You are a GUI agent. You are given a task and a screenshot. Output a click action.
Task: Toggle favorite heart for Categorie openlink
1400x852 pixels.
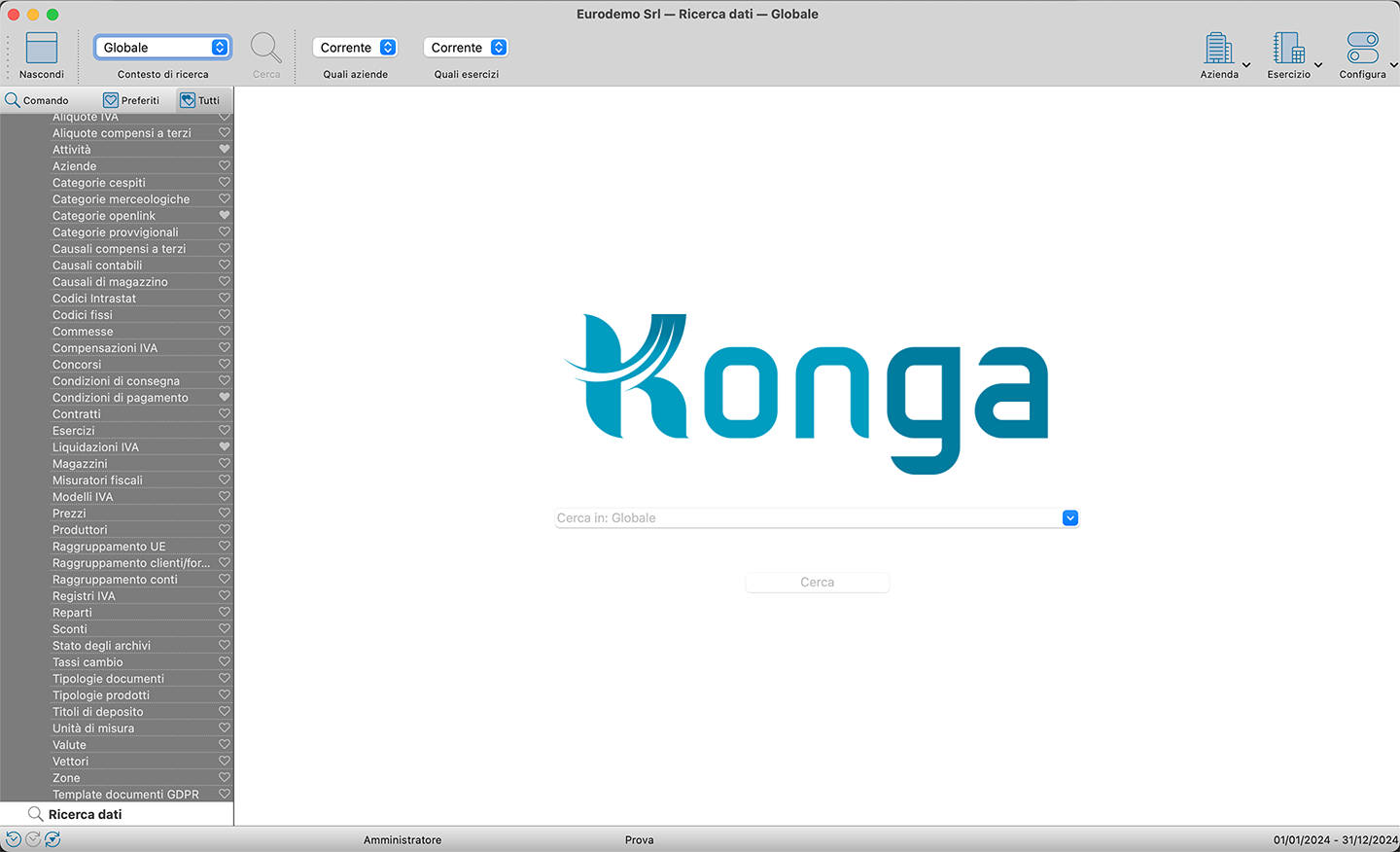[225, 216]
